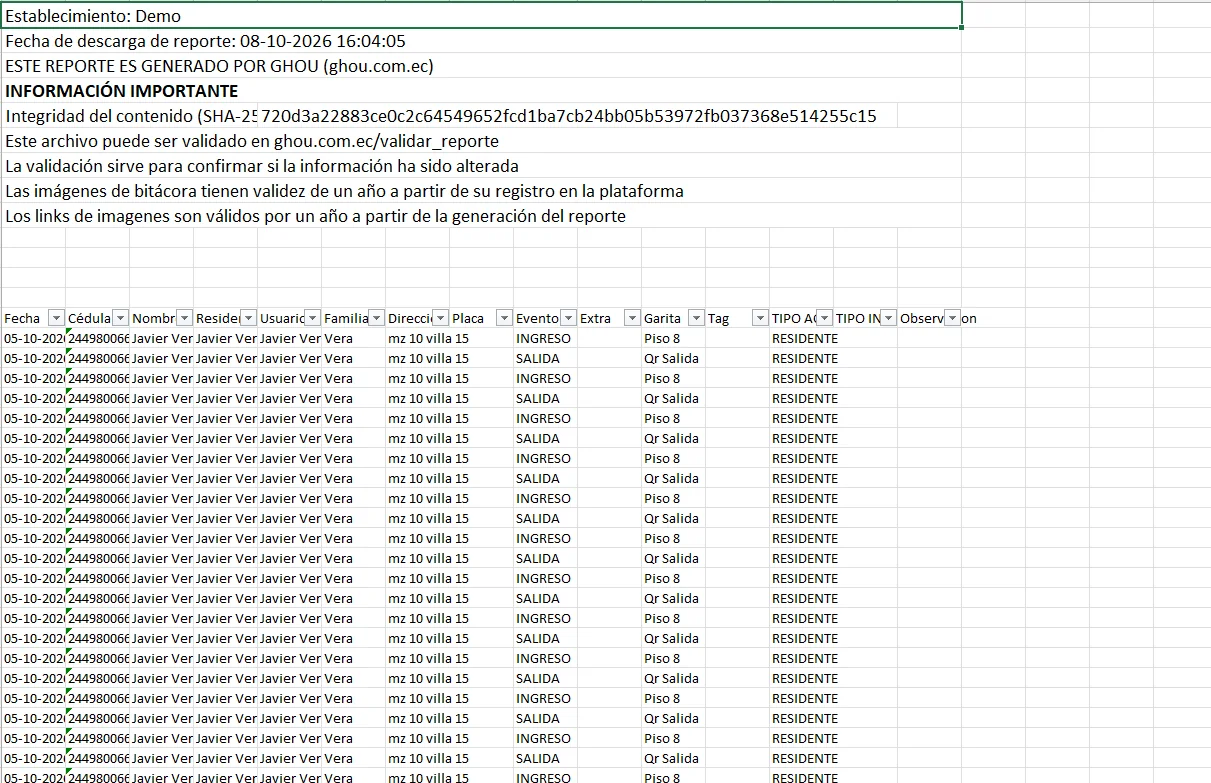Open the Fecha column filter dropdown
The width and height of the screenshot is (1211, 783).
(56, 318)
